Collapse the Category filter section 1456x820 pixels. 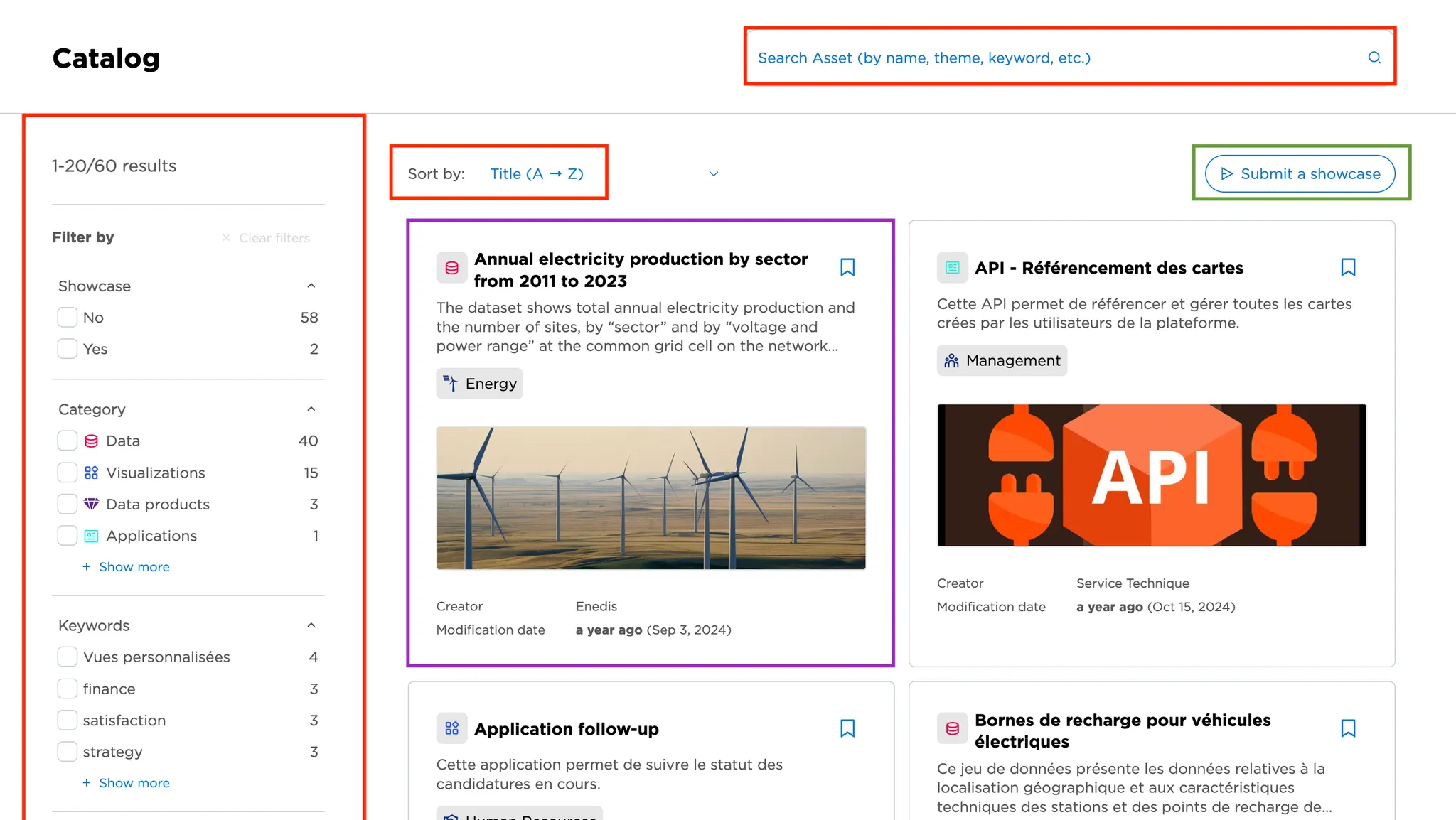311,409
